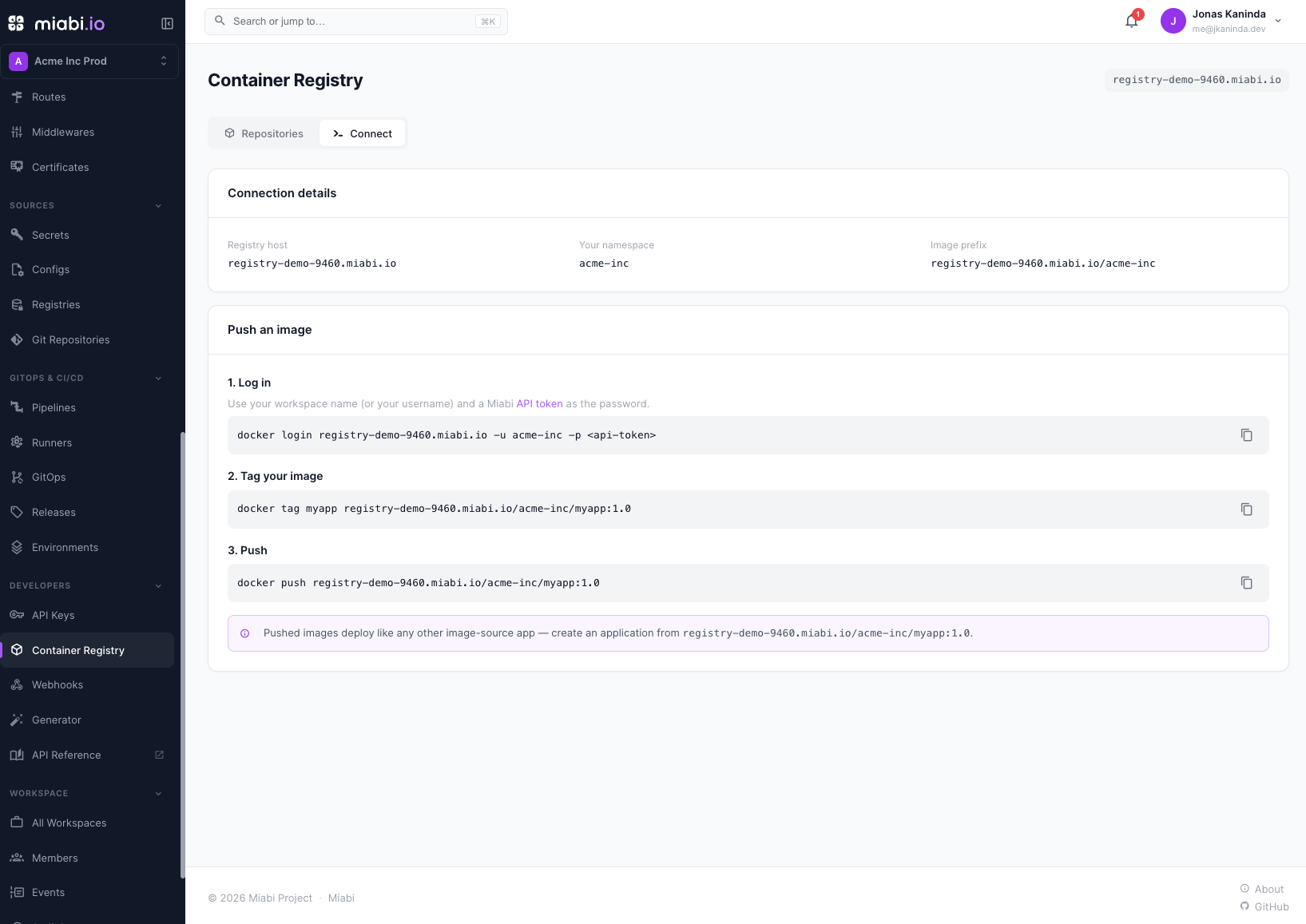Click the Webhooks icon in sidebar
1306x924 pixels.
point(17,684)
